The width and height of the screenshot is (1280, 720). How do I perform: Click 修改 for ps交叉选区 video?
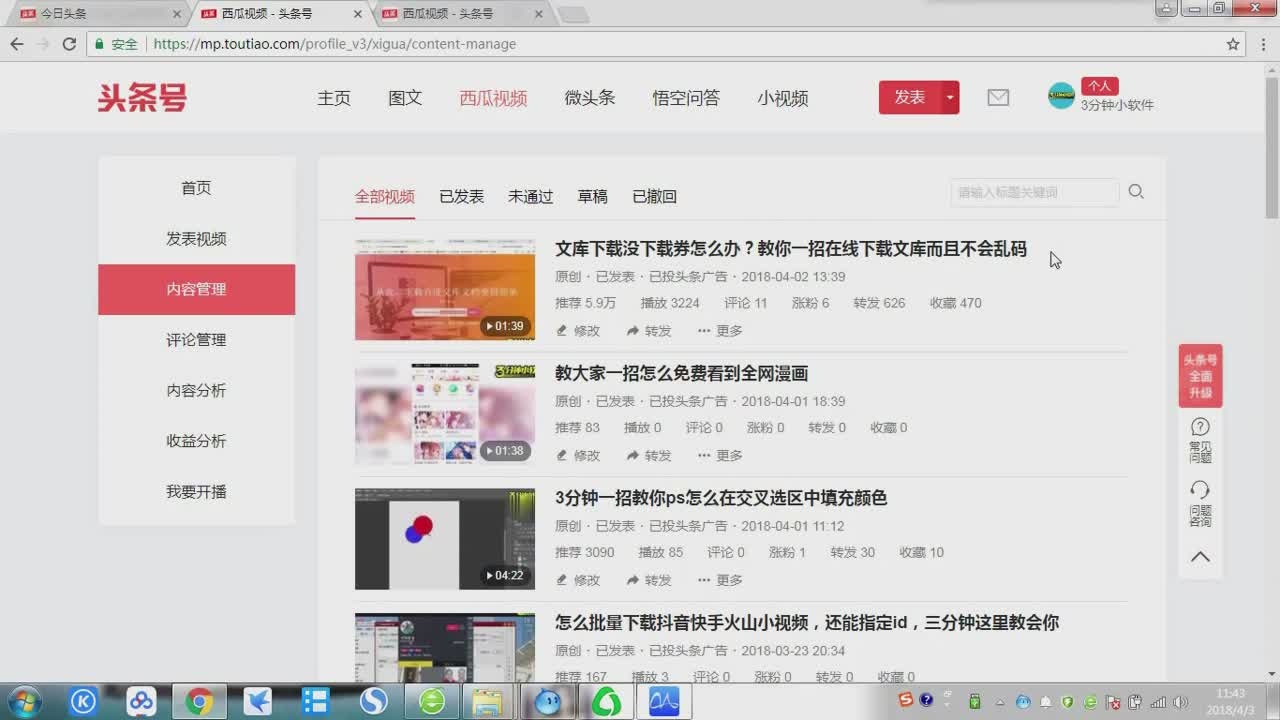coord(578,580)
